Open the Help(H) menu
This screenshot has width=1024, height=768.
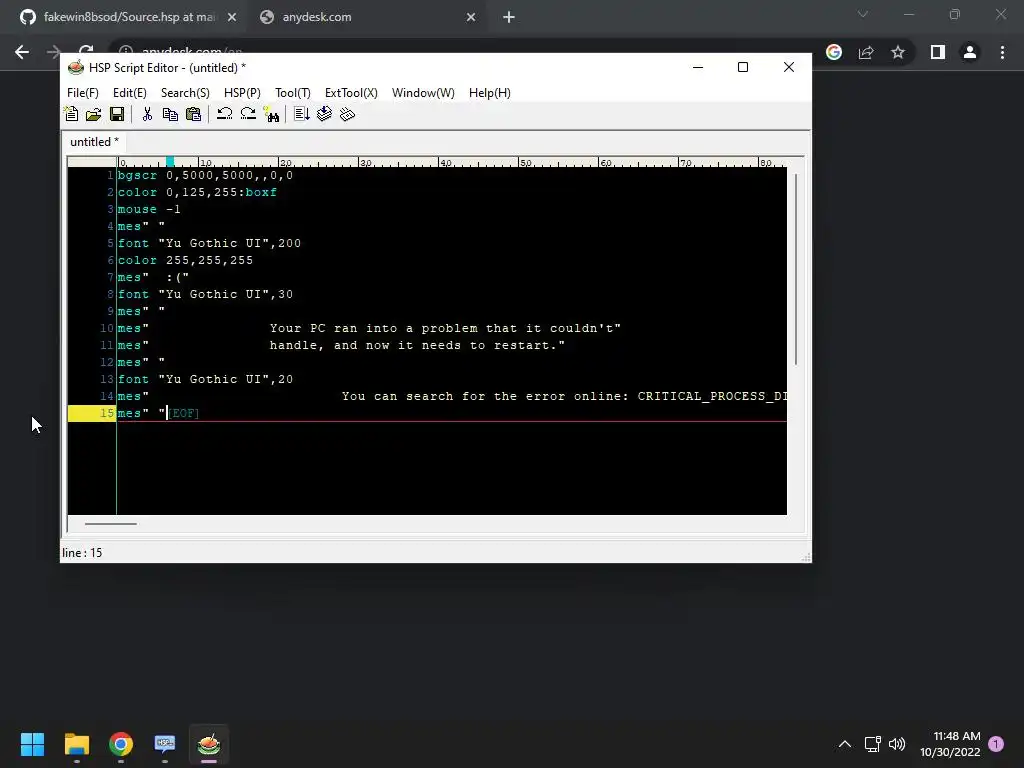pos(490,93)
